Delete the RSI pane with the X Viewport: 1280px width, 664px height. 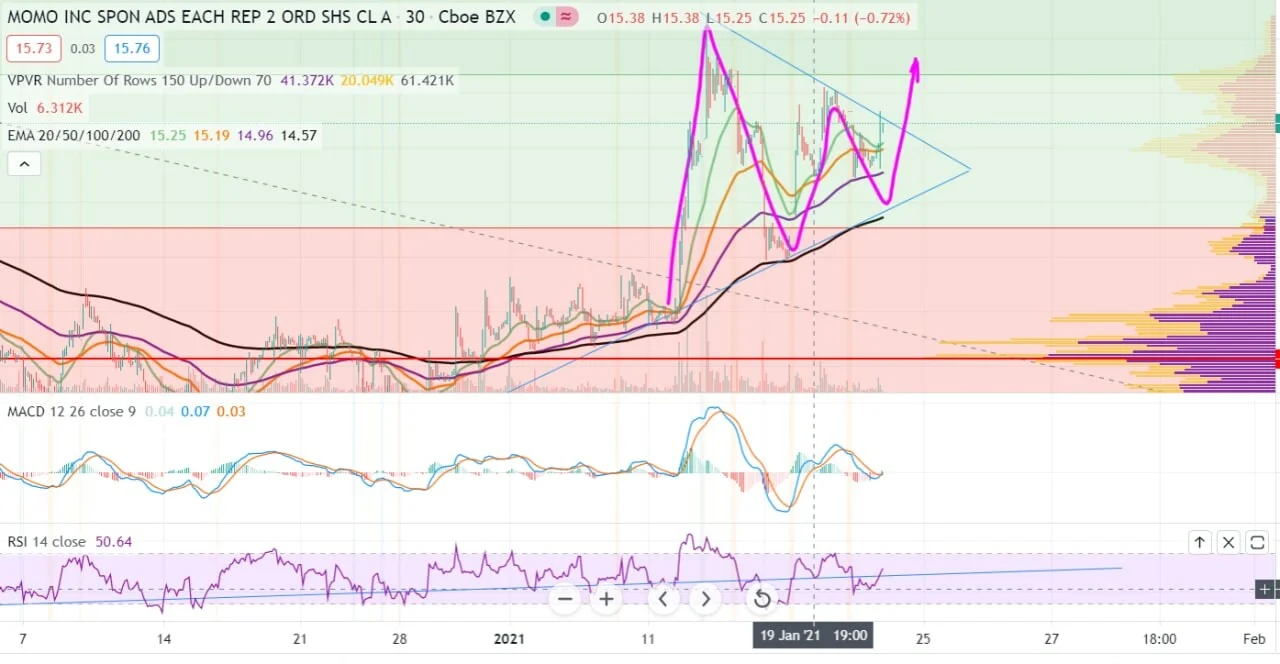[1229, 542]
